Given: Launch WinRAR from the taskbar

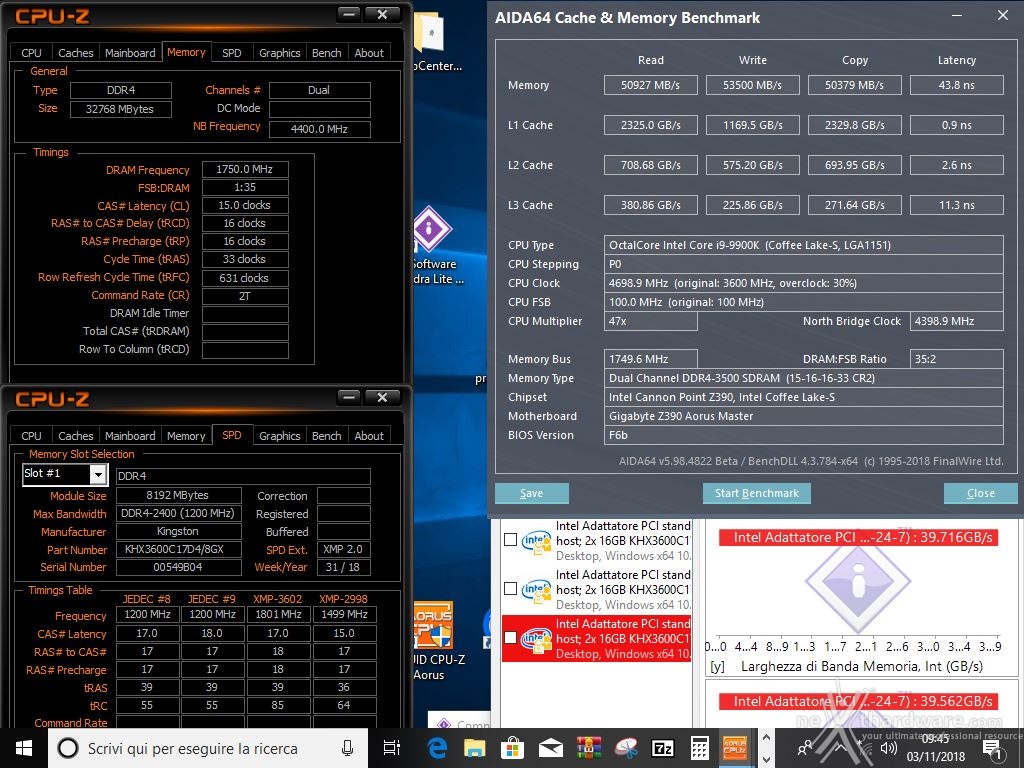Looking at the screenshot, I should tap(588, 748).
